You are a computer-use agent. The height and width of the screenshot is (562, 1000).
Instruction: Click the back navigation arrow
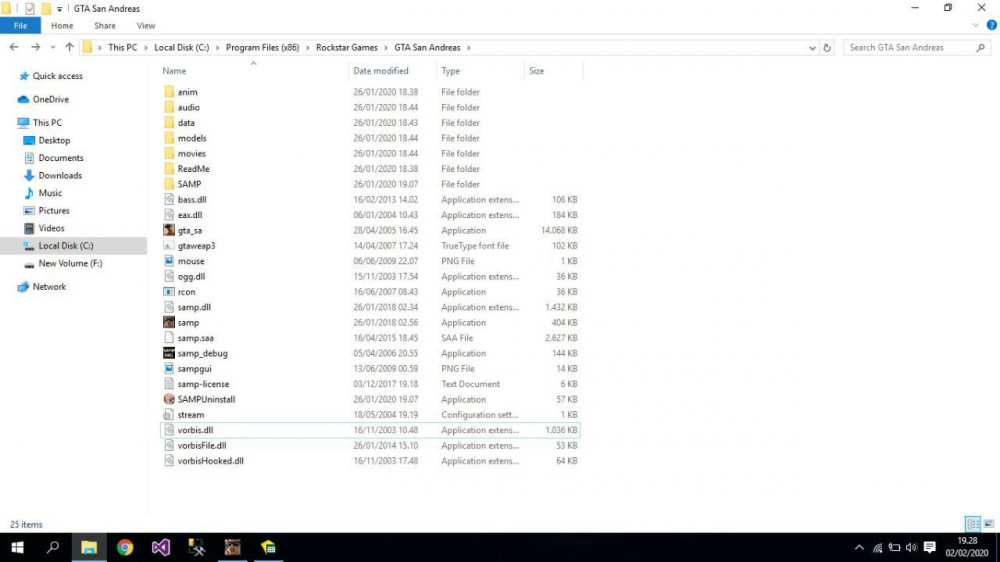point(14,47)
